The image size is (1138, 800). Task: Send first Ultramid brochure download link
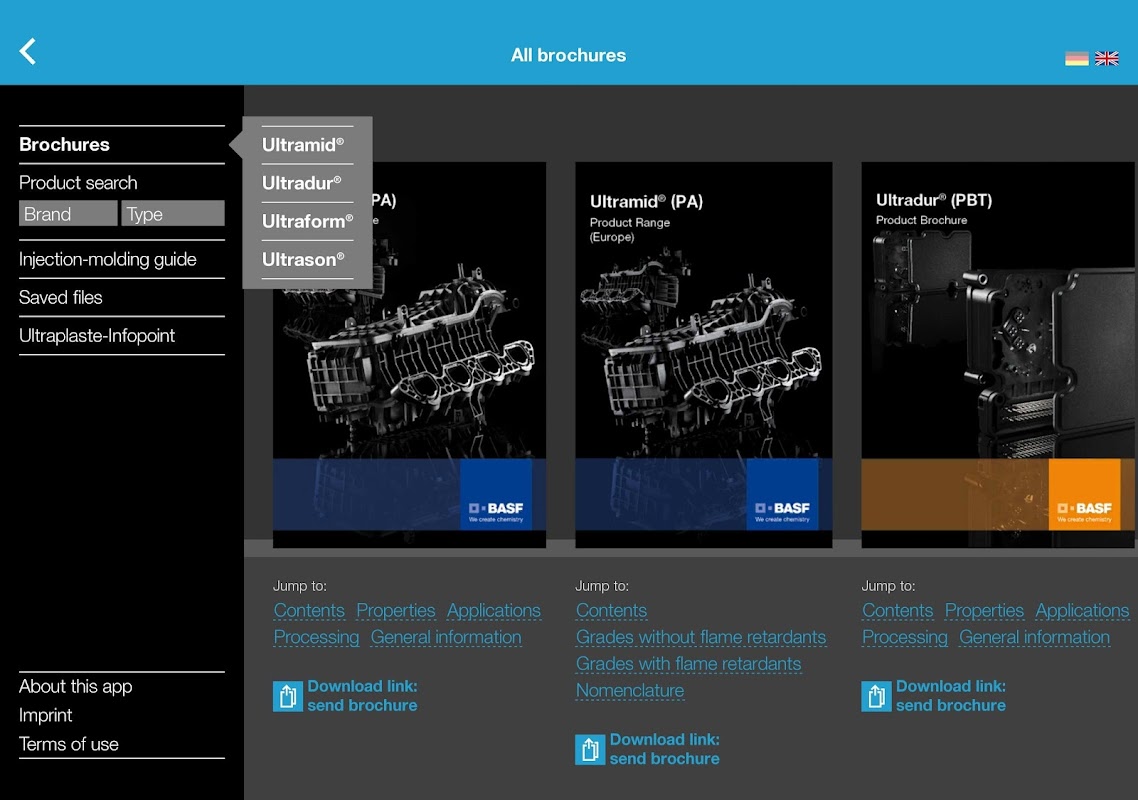362,695
